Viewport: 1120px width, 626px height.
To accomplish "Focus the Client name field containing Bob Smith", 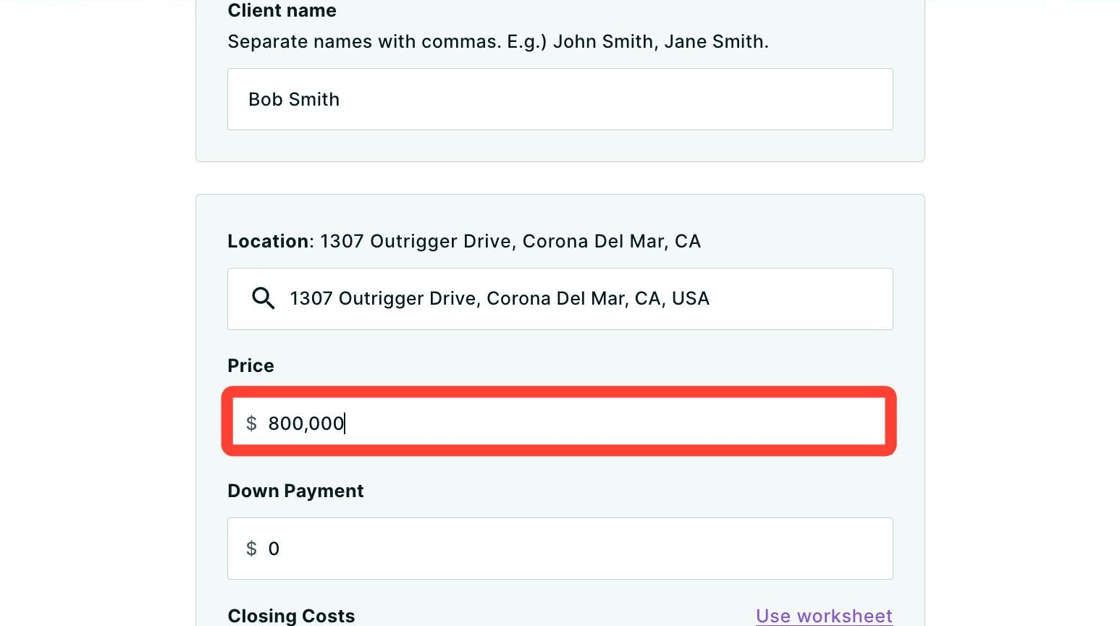I will pyautogui.click(x=560, y=99).
